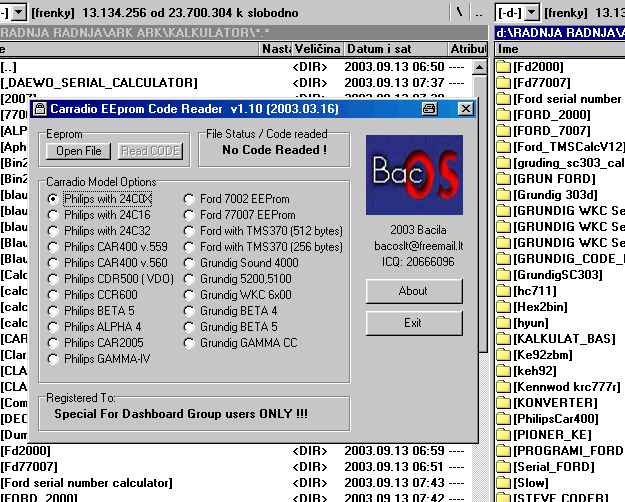Select the hc711 folder icon
The width and height of the screenshot is (625, 502).
[504, 291]
